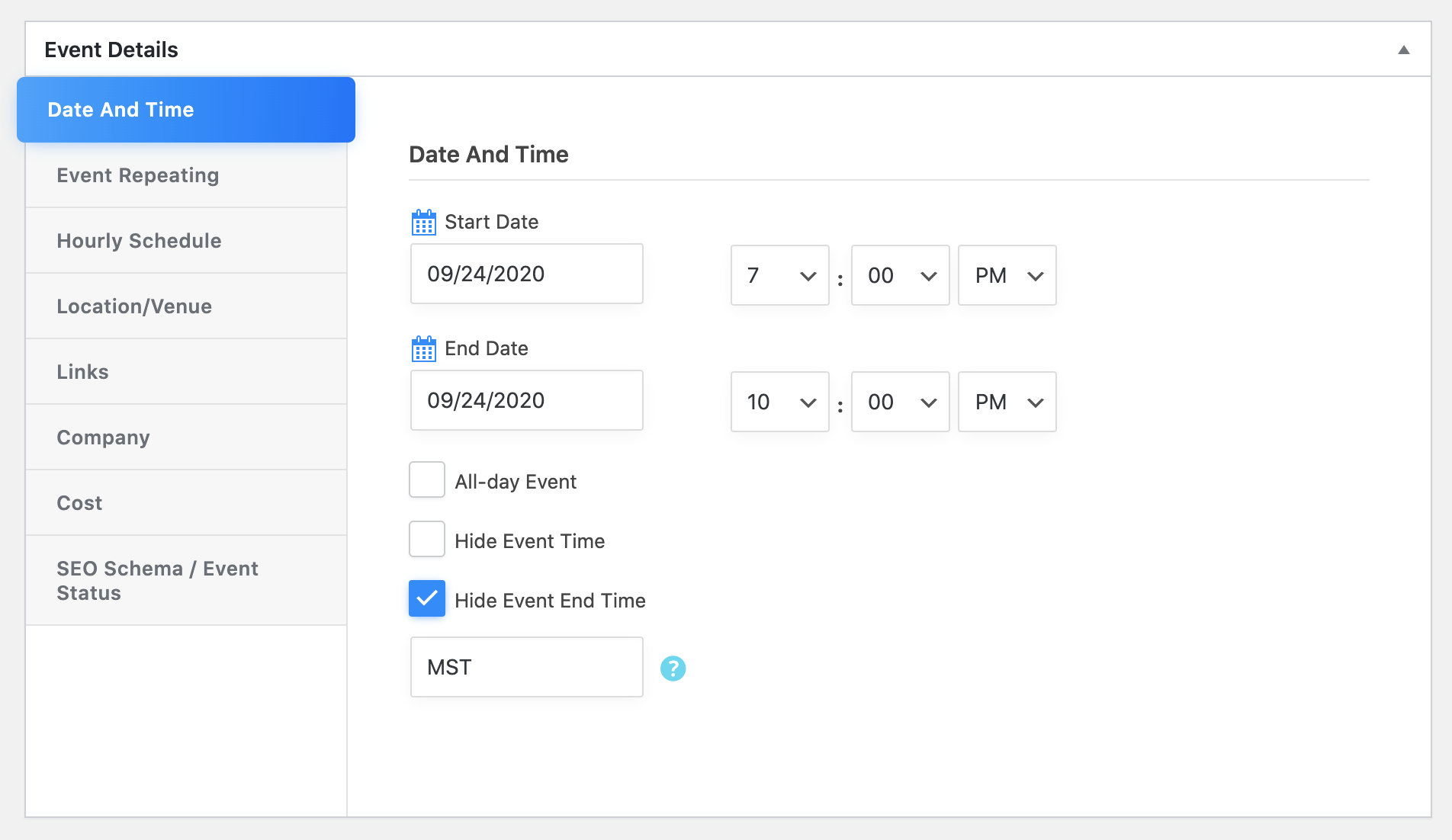1452x840 pixels.
Task: Click the timezone help question mark icon
Action: click(673, 668)
